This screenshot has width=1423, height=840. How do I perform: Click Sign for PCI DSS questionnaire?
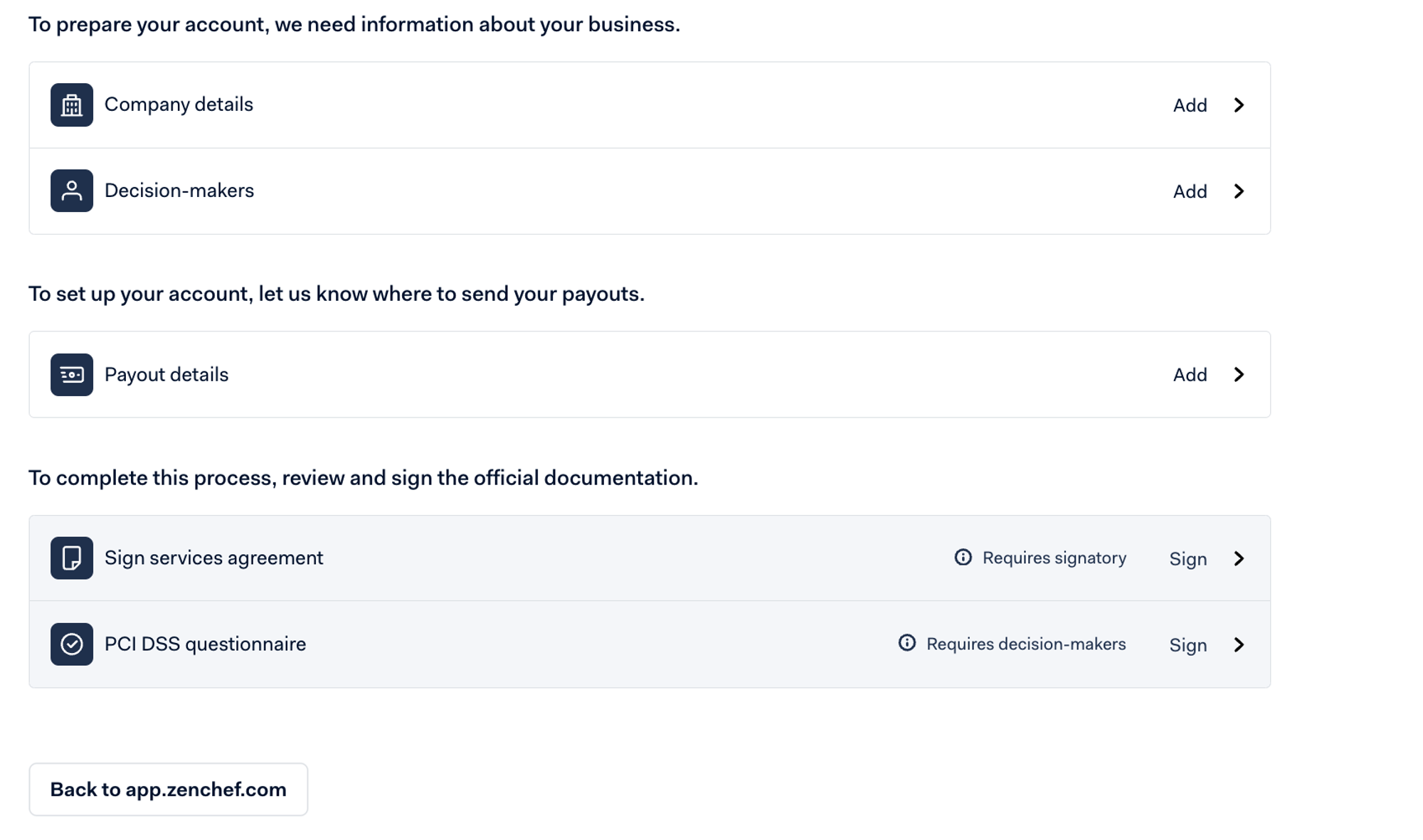pyautogui.click(x=1187, y=645)
